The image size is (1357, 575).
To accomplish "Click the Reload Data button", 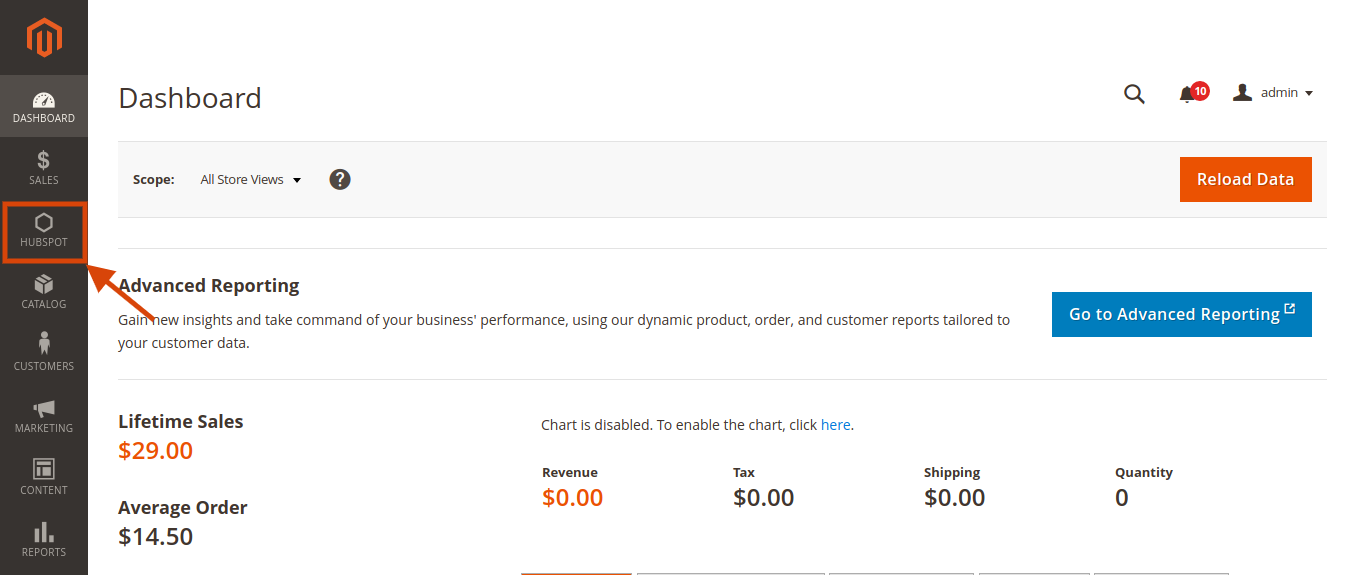I will click(x=1246, y=180).
